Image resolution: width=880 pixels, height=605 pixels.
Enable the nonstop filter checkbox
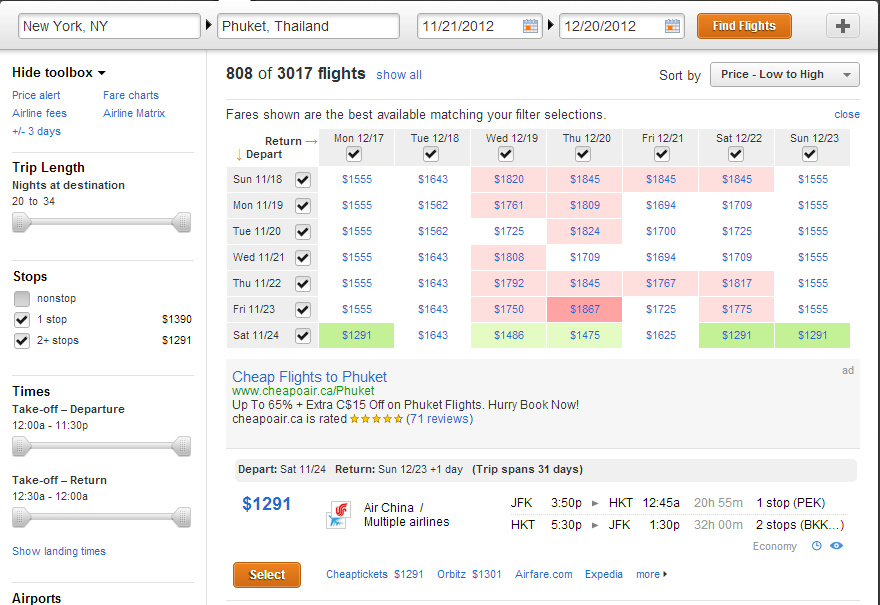[22, 299]
